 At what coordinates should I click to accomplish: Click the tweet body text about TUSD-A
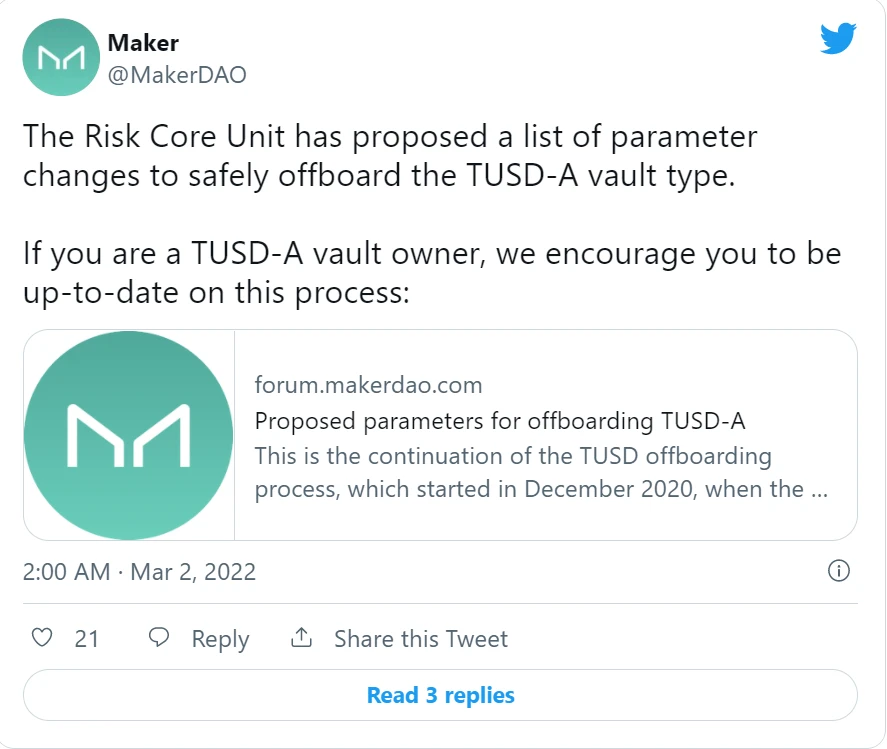[390, 156]
